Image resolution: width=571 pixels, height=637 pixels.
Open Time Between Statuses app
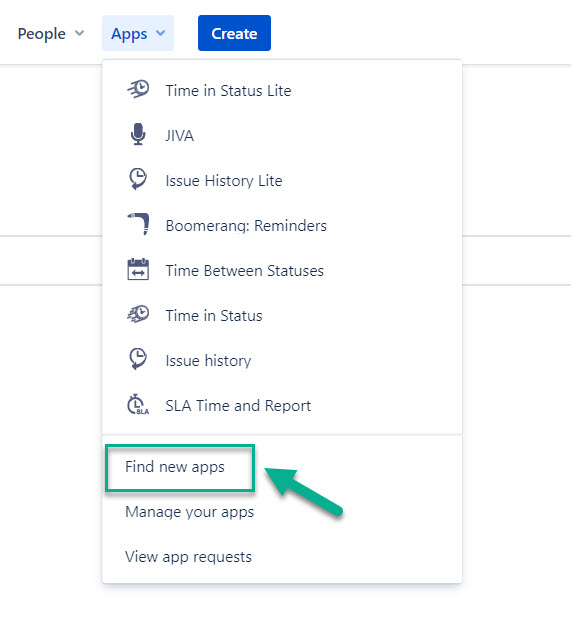(x=282, y=271)
